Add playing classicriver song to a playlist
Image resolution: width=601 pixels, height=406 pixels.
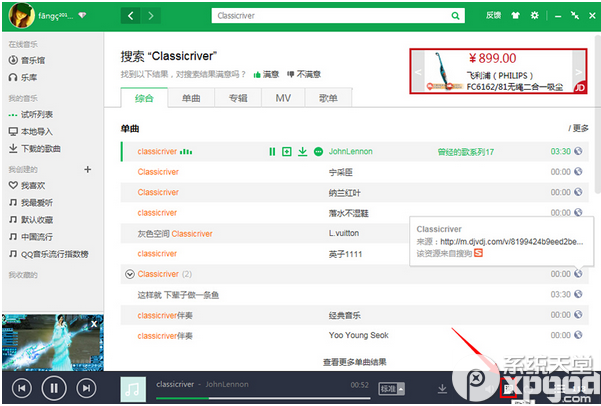[x=287, y=151]
